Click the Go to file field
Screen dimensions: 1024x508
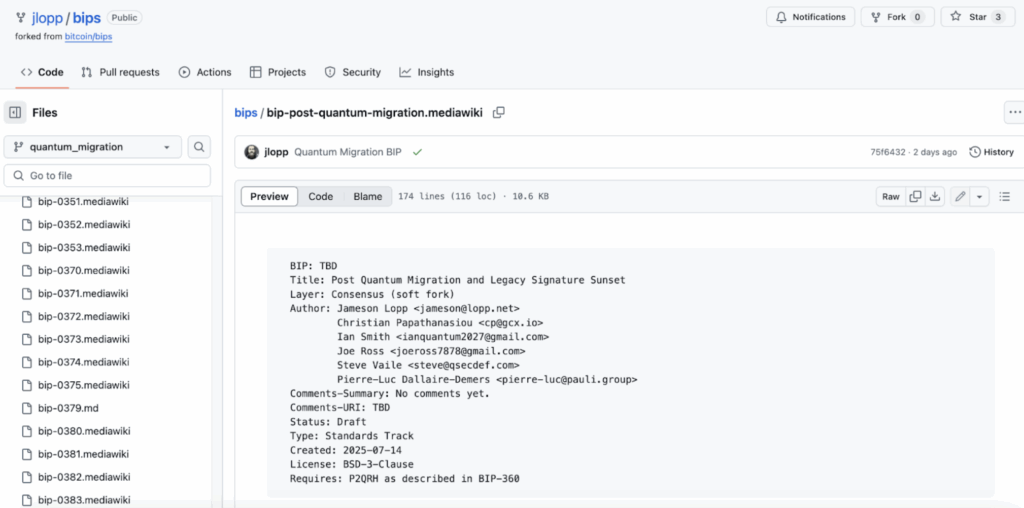click(x=107, y=176)
